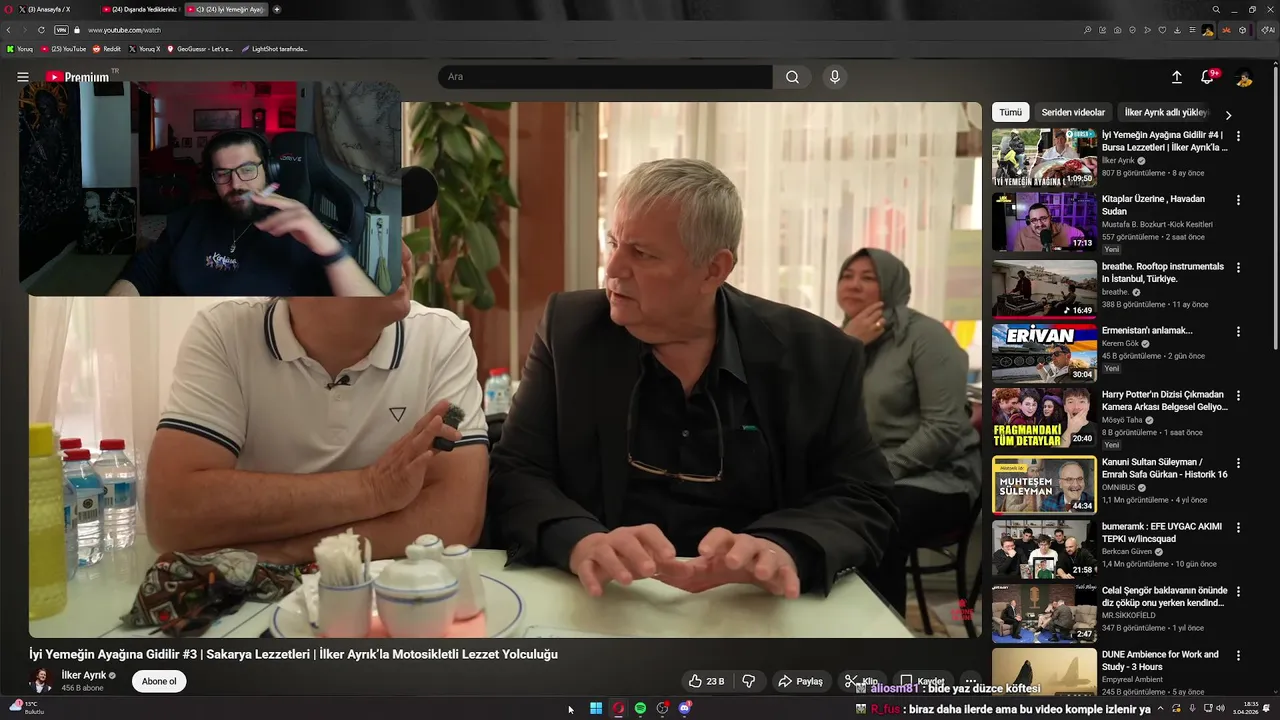Open Spotify from the taskbar
1280x720 pixels.
click(x=640, y=708)
